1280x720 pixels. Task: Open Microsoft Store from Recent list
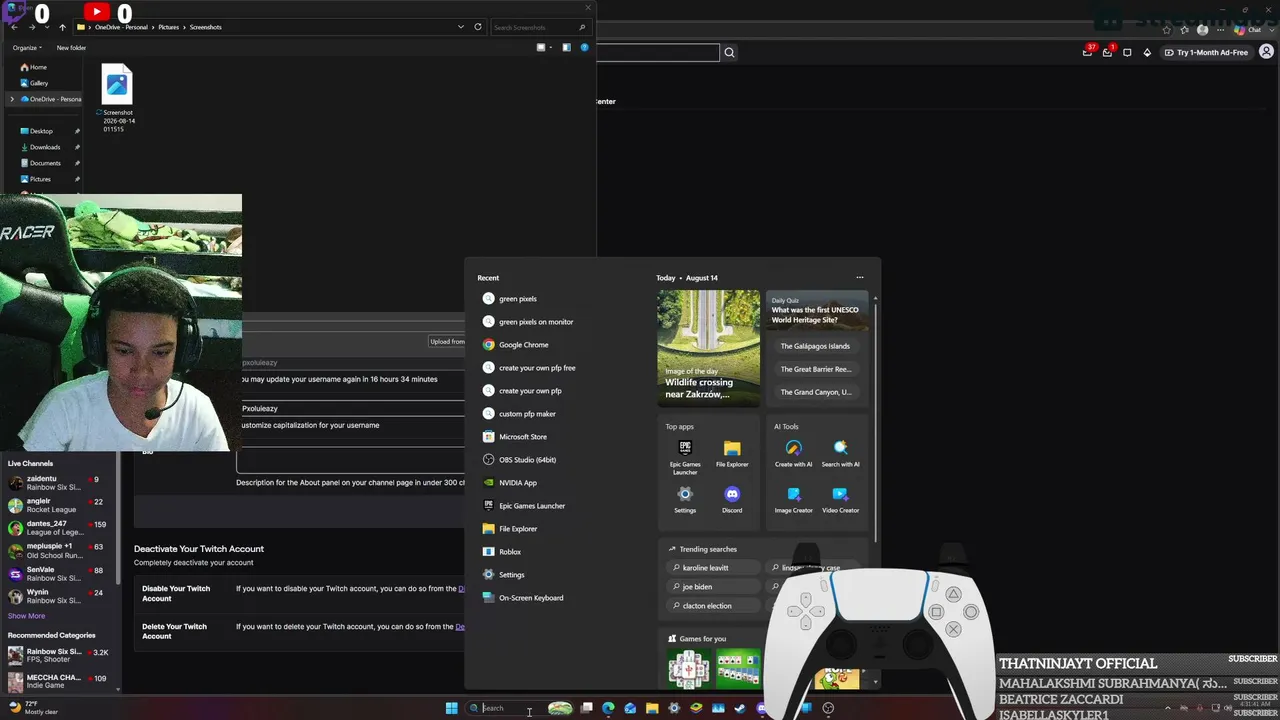pyautogui.click(x=515, y=437)
